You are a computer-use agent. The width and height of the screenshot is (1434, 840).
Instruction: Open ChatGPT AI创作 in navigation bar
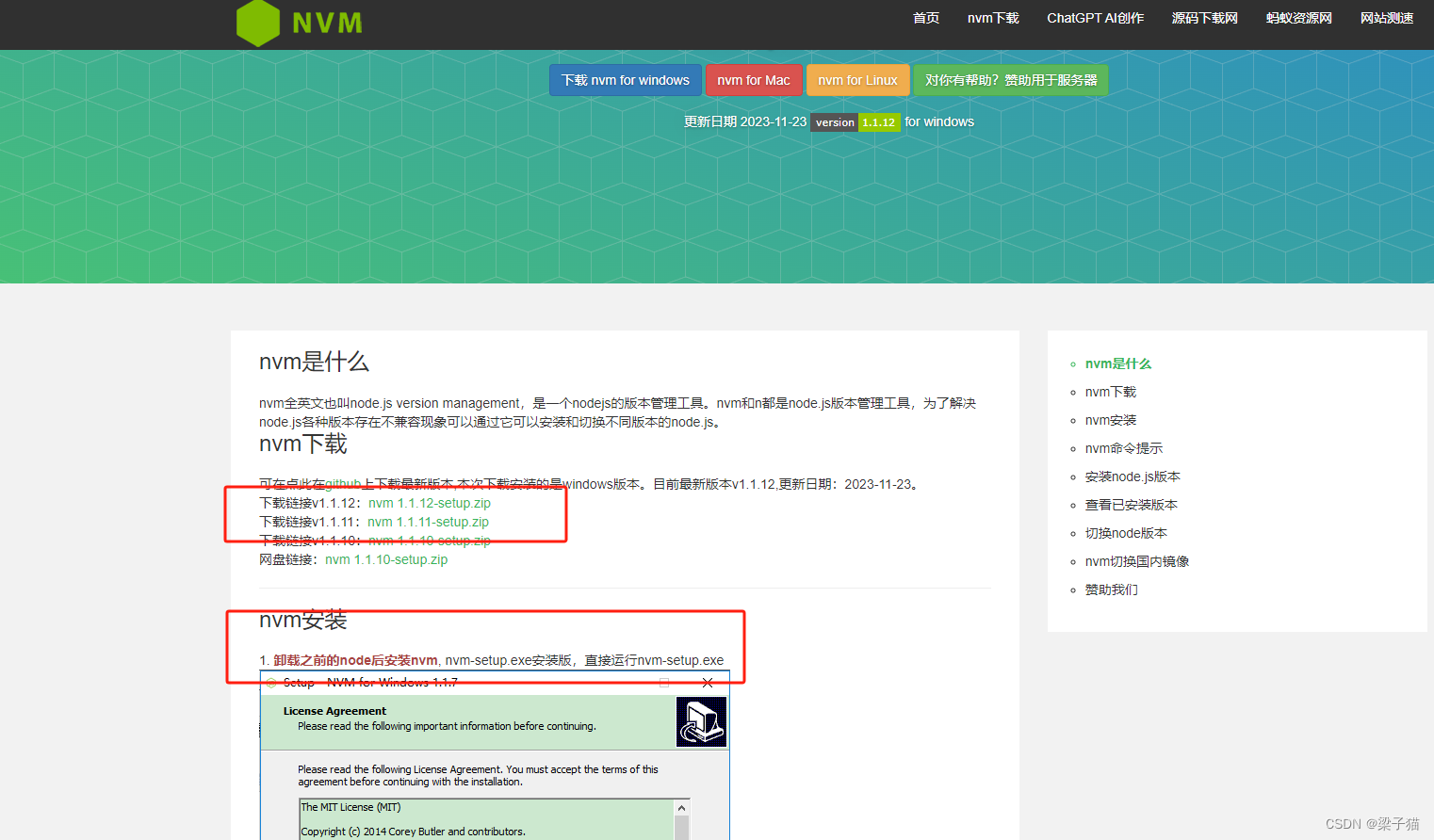[1095, 18]
